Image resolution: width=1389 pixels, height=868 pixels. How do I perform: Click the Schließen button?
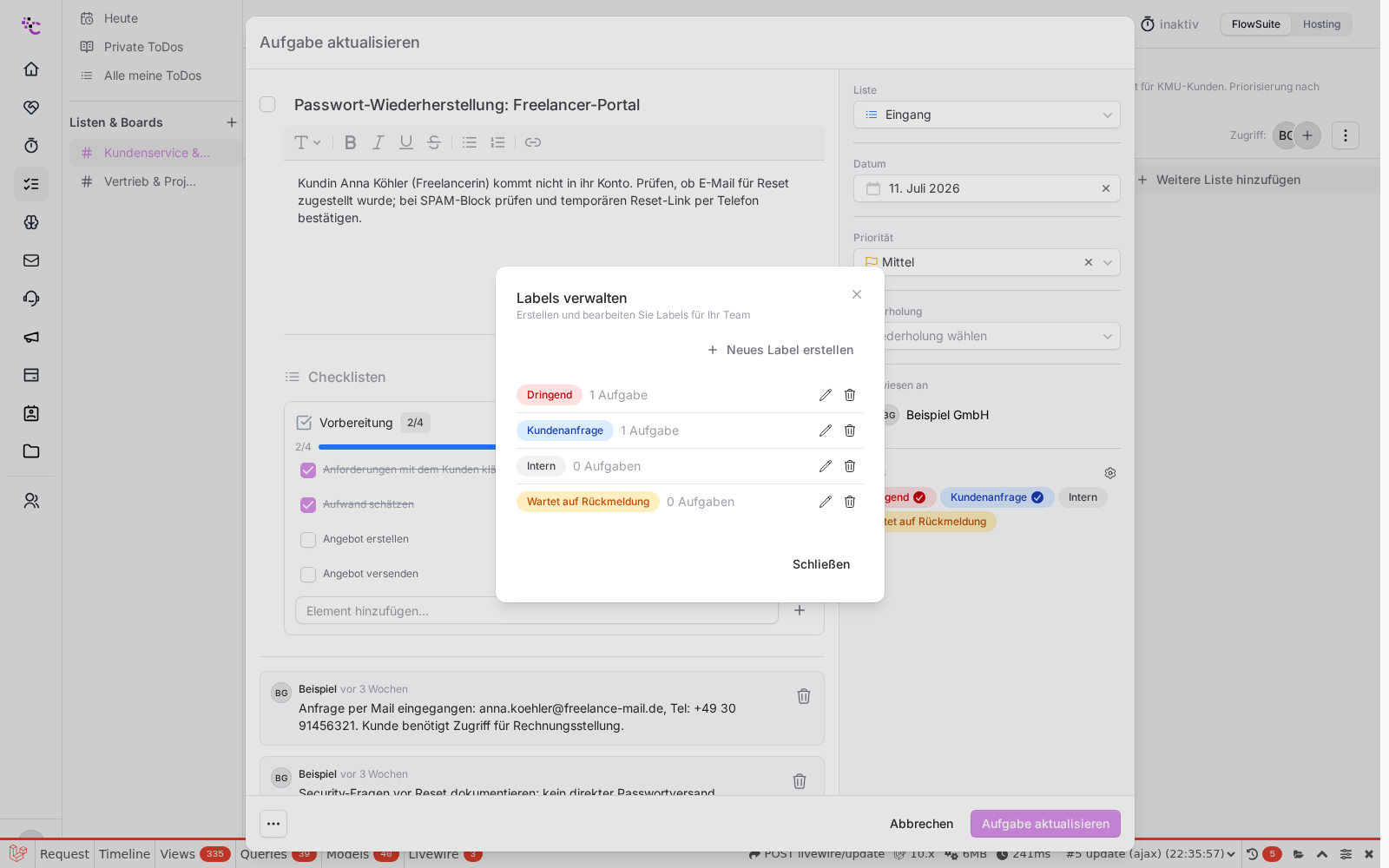click(x=821, y=564)
